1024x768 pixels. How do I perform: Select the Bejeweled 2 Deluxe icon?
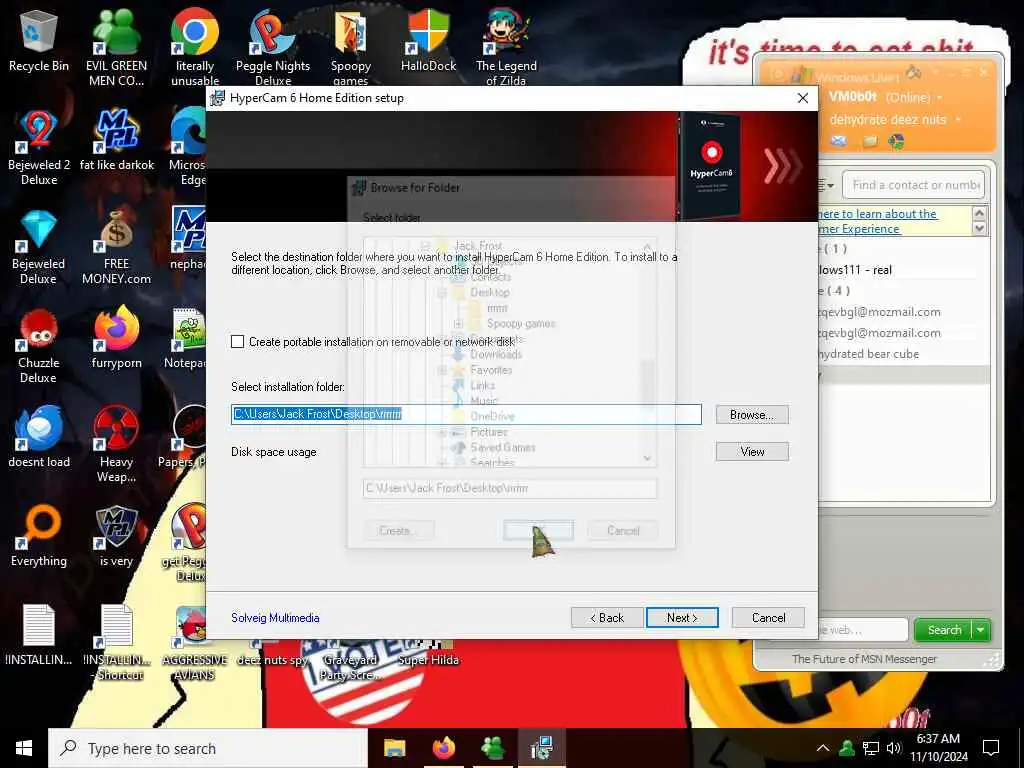pos(39,147)
